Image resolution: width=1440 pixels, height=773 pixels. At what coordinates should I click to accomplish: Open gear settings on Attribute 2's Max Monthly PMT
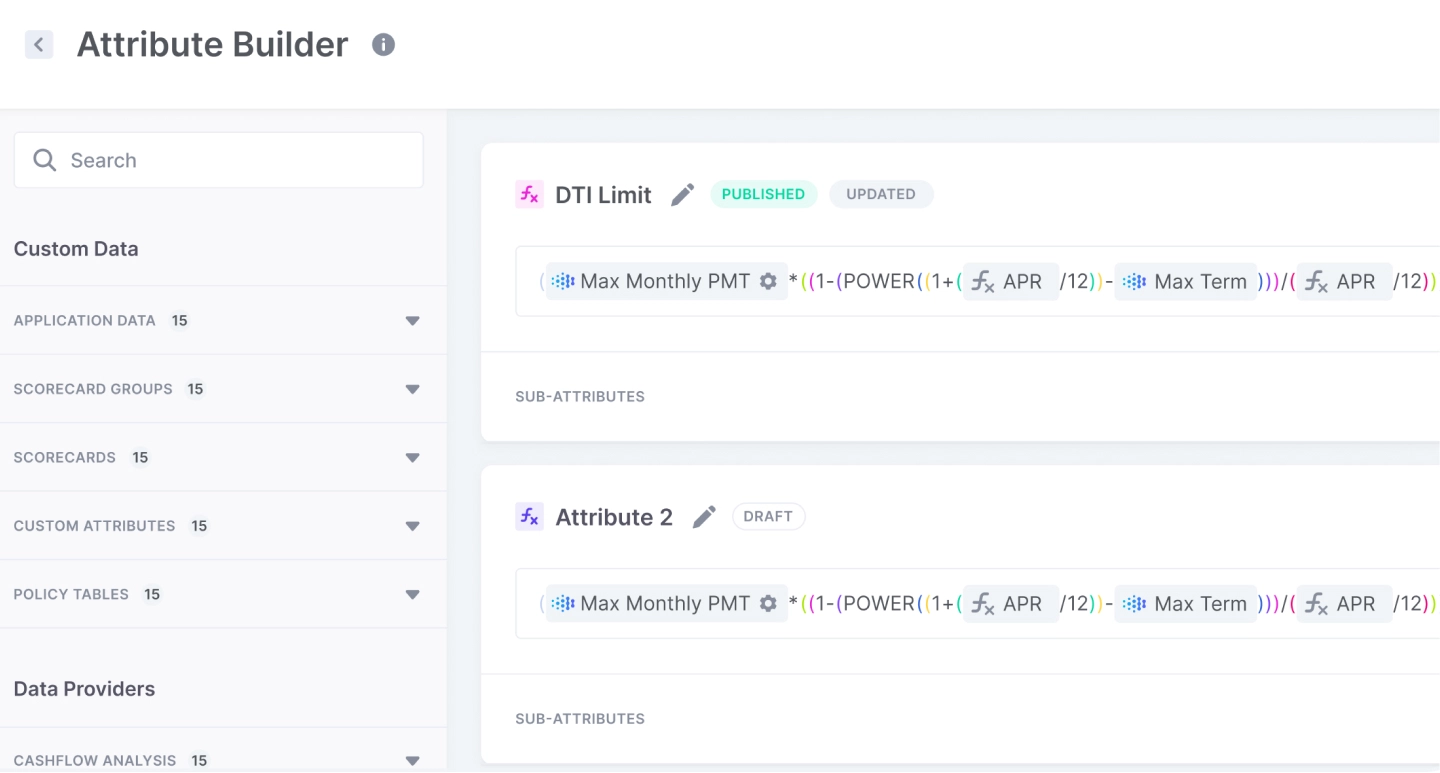click(x=767, y=603)
